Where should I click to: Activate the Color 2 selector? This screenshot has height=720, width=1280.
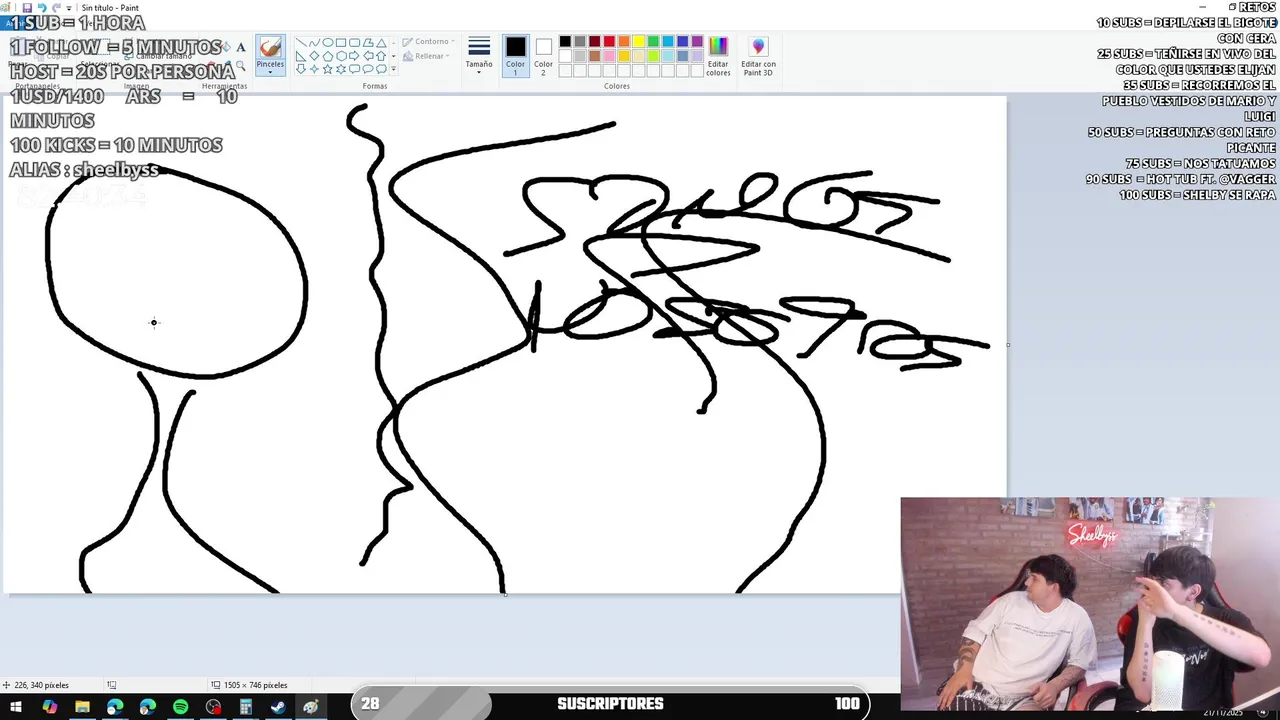pos(543,55)
